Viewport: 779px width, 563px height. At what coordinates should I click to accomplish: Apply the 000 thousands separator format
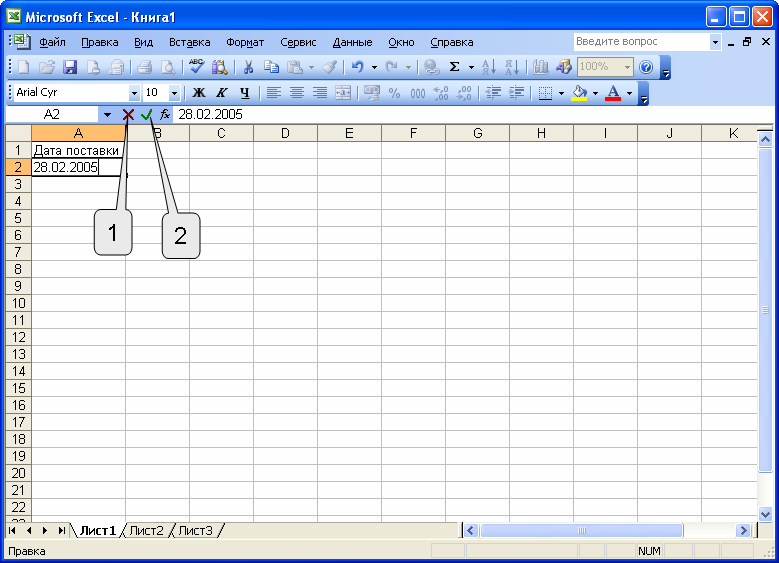[418, 93]
